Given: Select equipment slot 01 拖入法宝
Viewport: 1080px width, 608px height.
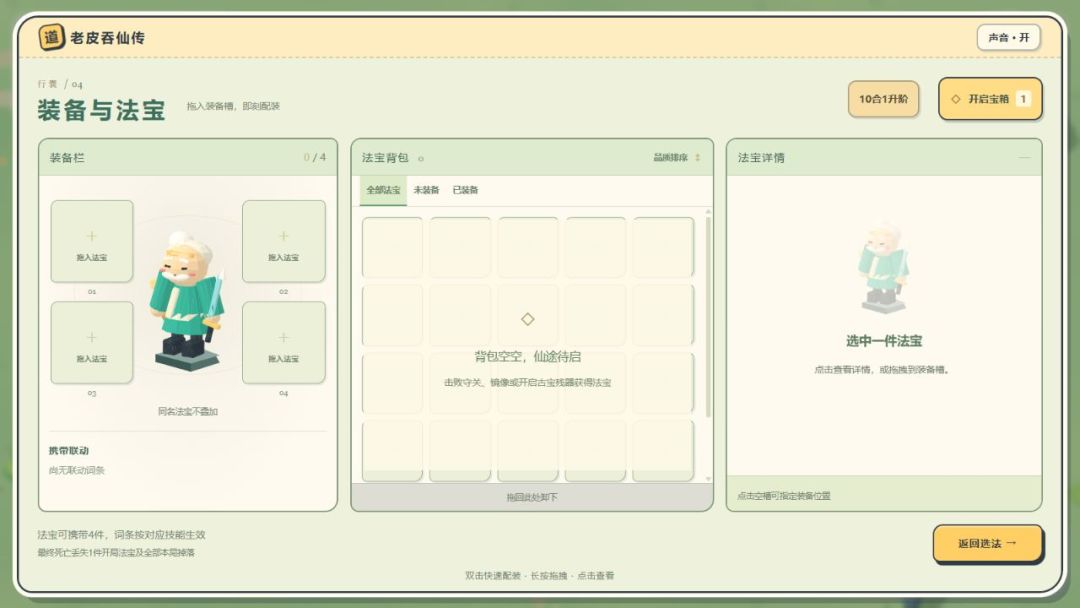Looking at the screenshot, I should (92, 241).
